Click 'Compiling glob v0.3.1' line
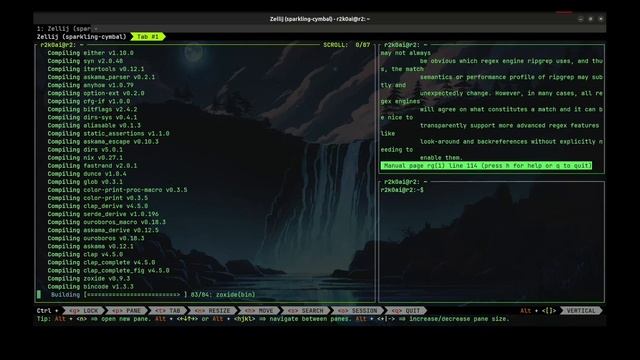This screenshot has height=360, width=640. 85,182
